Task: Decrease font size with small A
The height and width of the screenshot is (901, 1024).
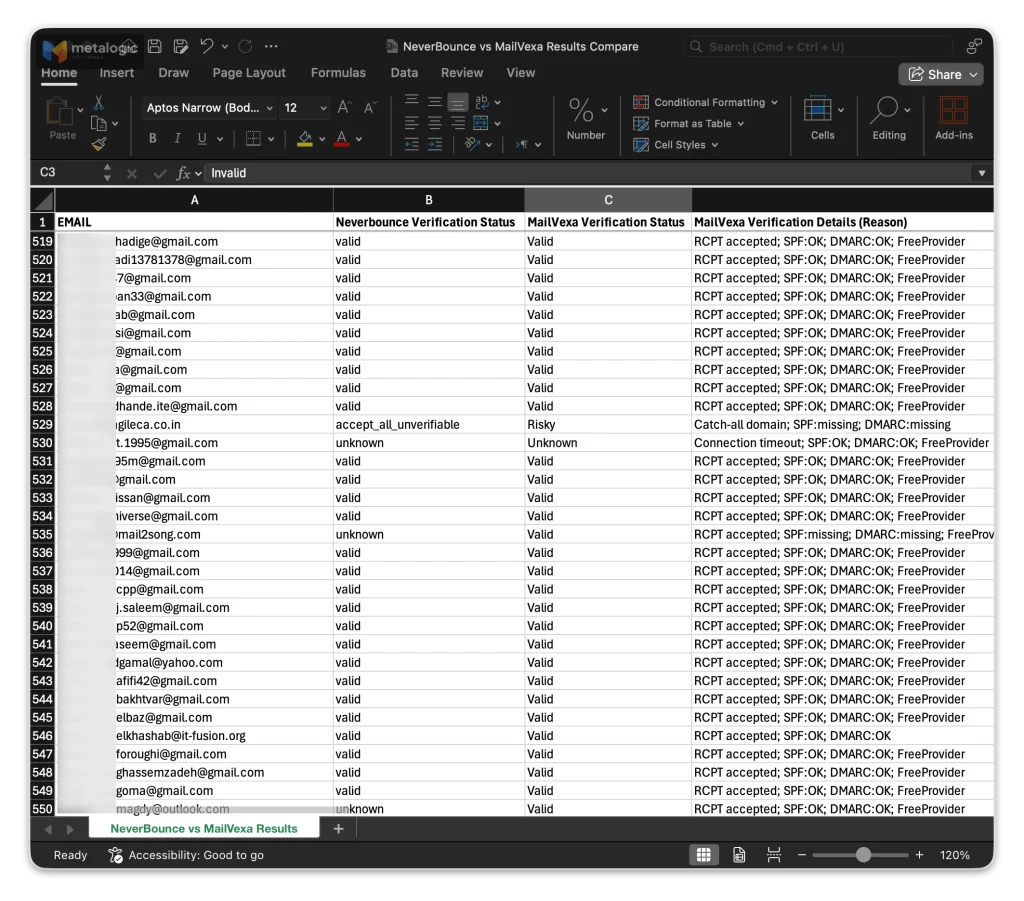Action: point(370,108)
